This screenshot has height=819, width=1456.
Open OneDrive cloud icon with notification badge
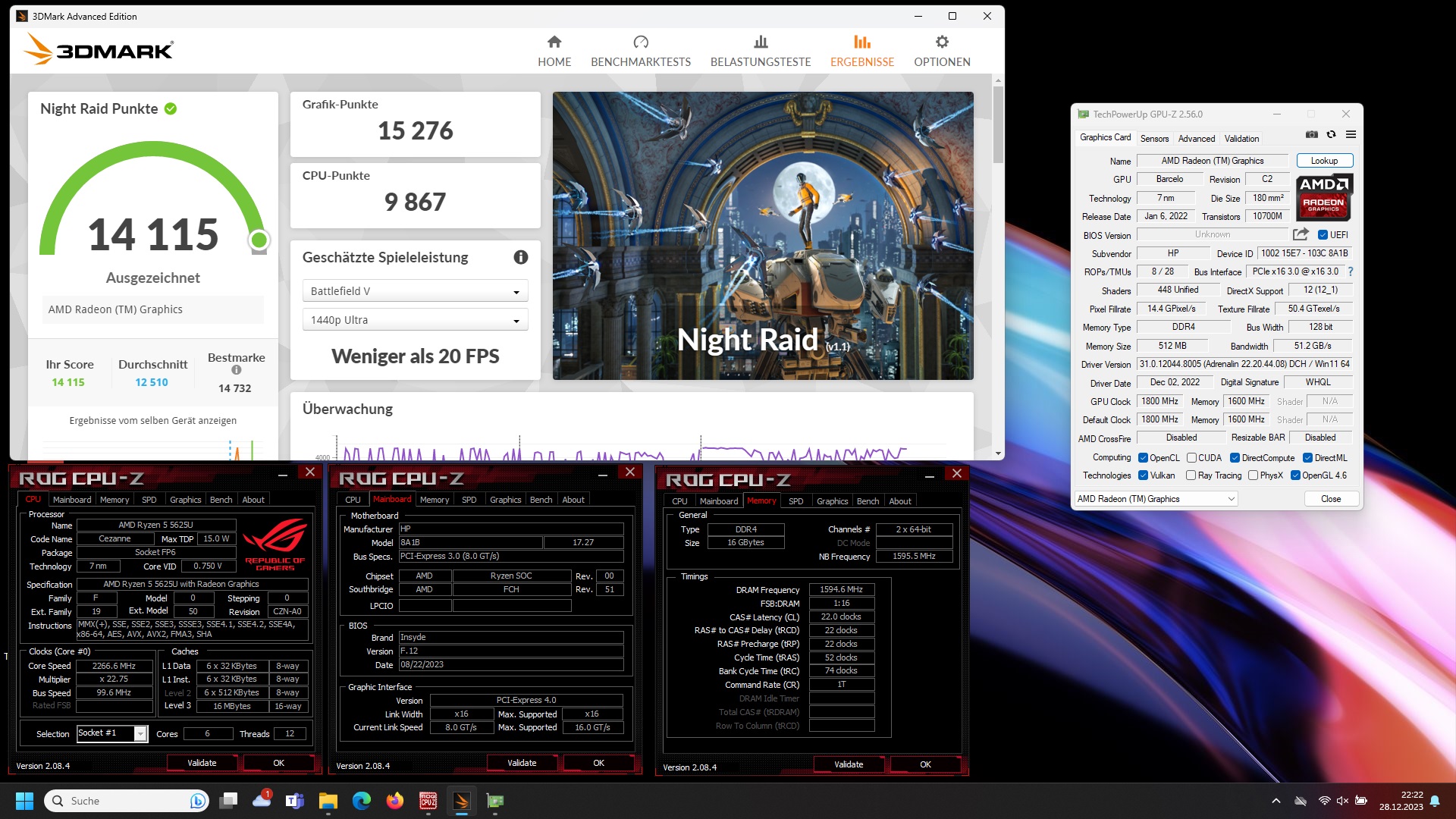pyautogui.click(x=262, y=800)
